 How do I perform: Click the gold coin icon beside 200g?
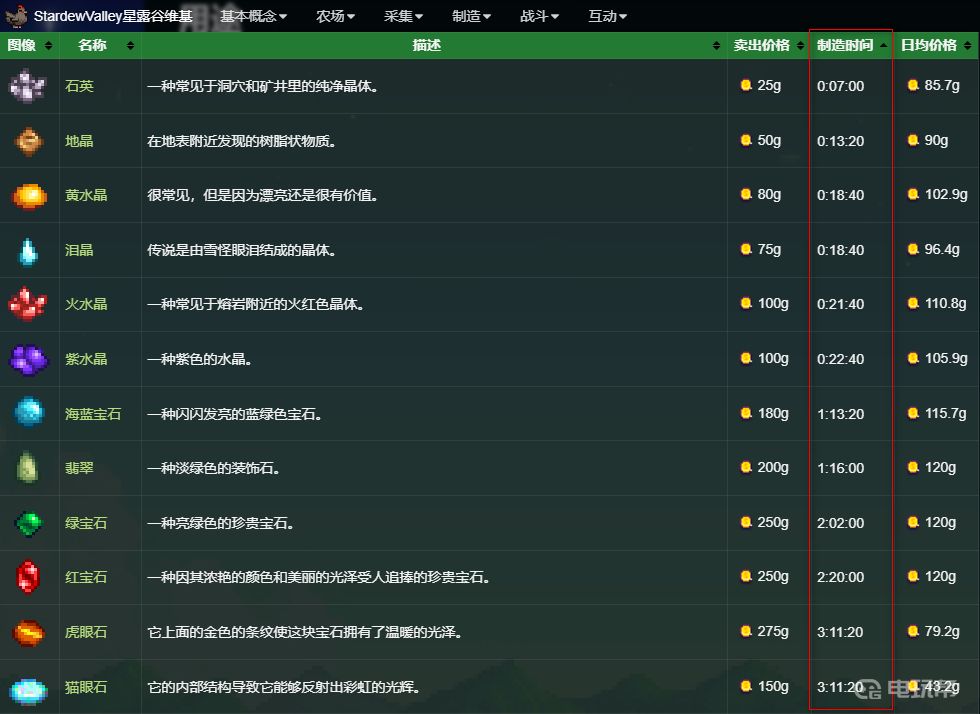746,467
